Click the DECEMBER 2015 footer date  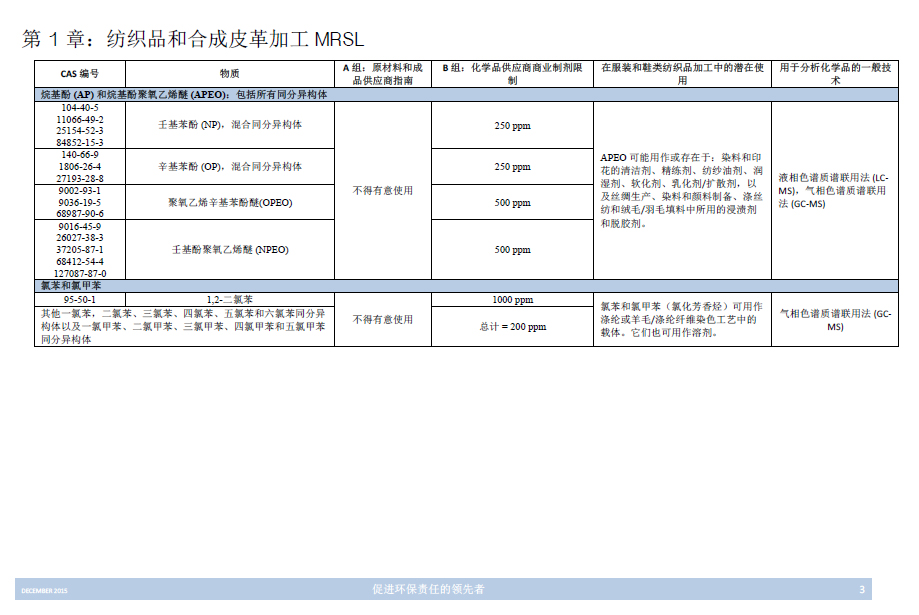[45, 590]
